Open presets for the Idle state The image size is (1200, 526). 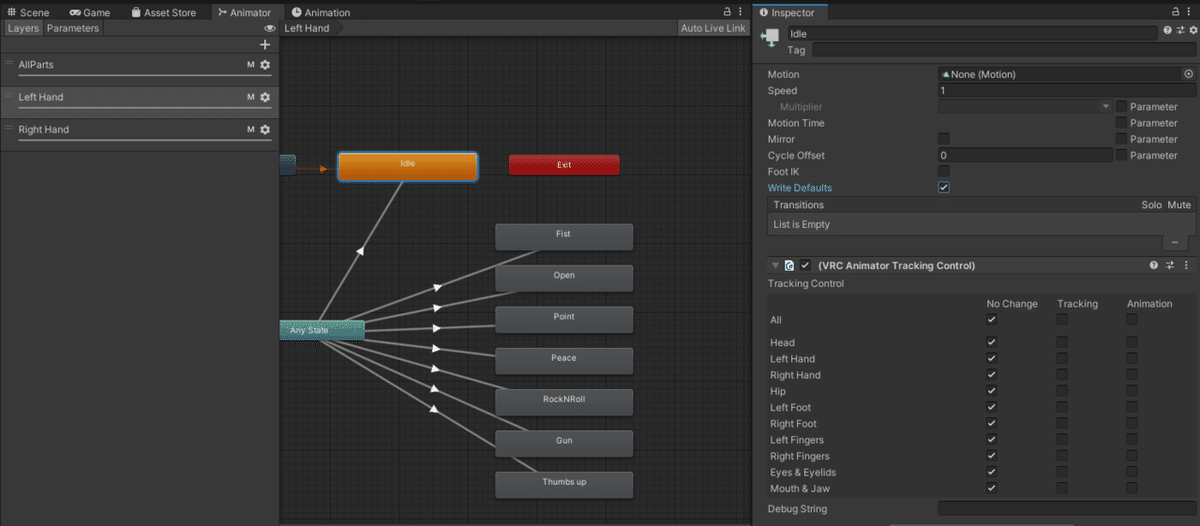[1180, 32]
